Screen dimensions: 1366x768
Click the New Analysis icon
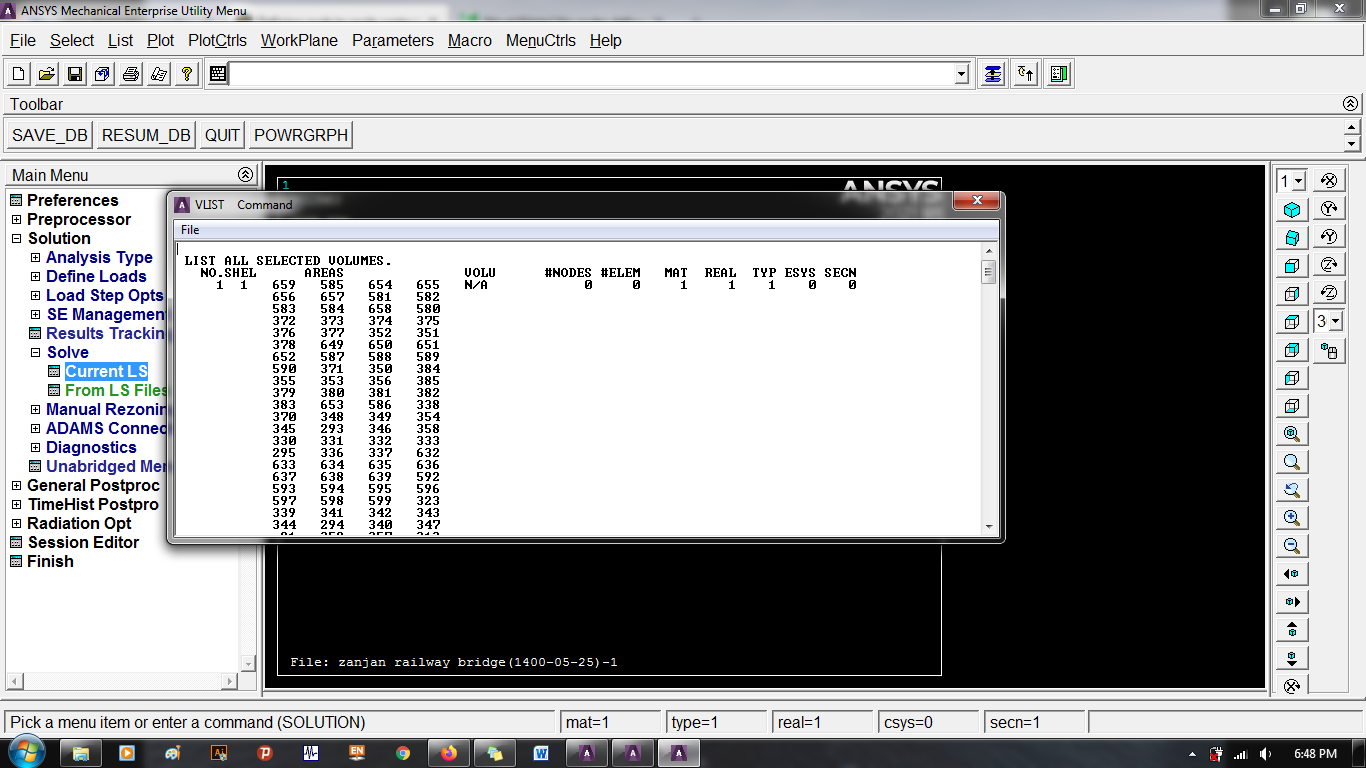click(19, 74)
